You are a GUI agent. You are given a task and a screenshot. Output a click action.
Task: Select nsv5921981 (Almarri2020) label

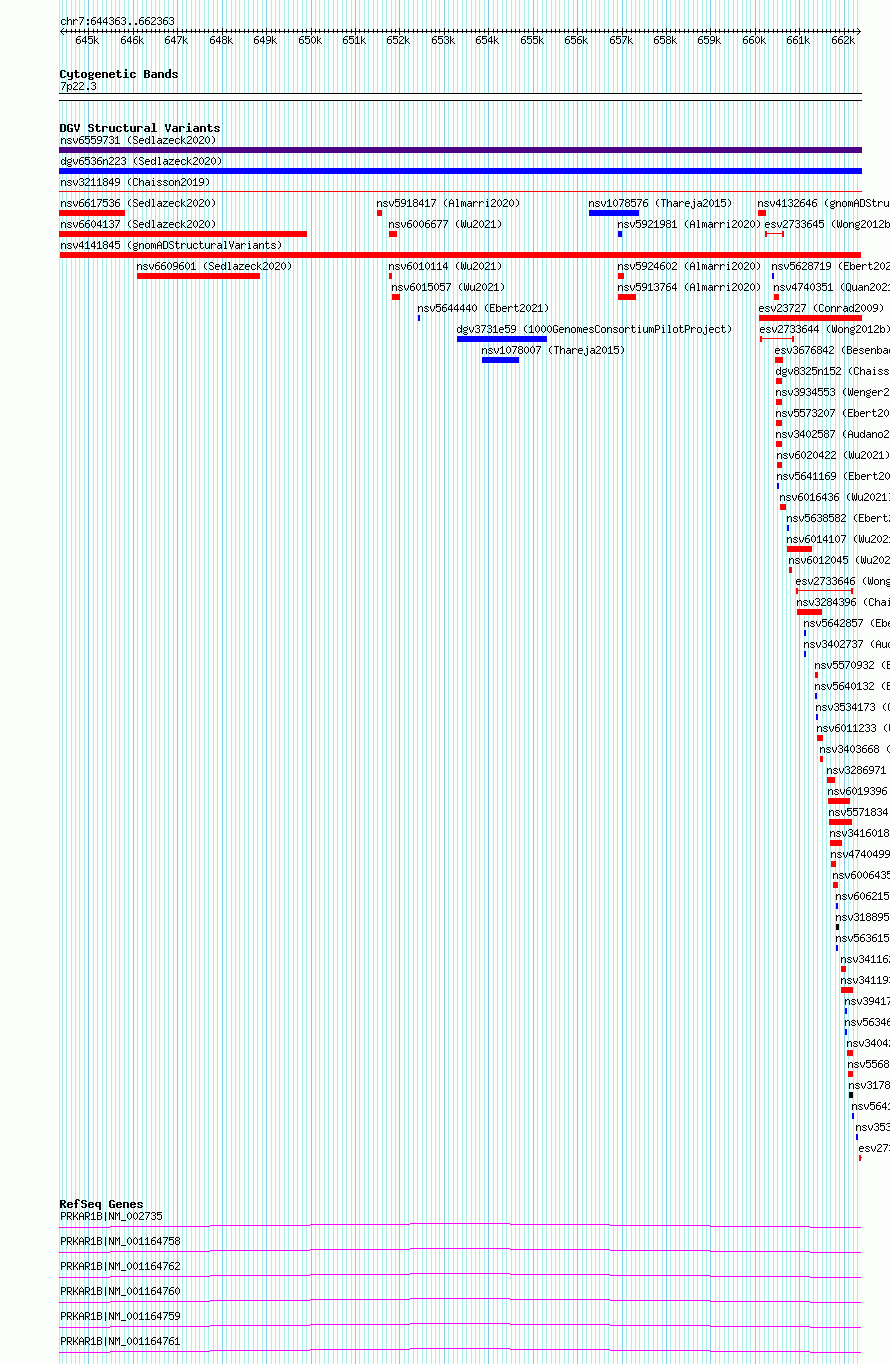[x=689, y=224]
